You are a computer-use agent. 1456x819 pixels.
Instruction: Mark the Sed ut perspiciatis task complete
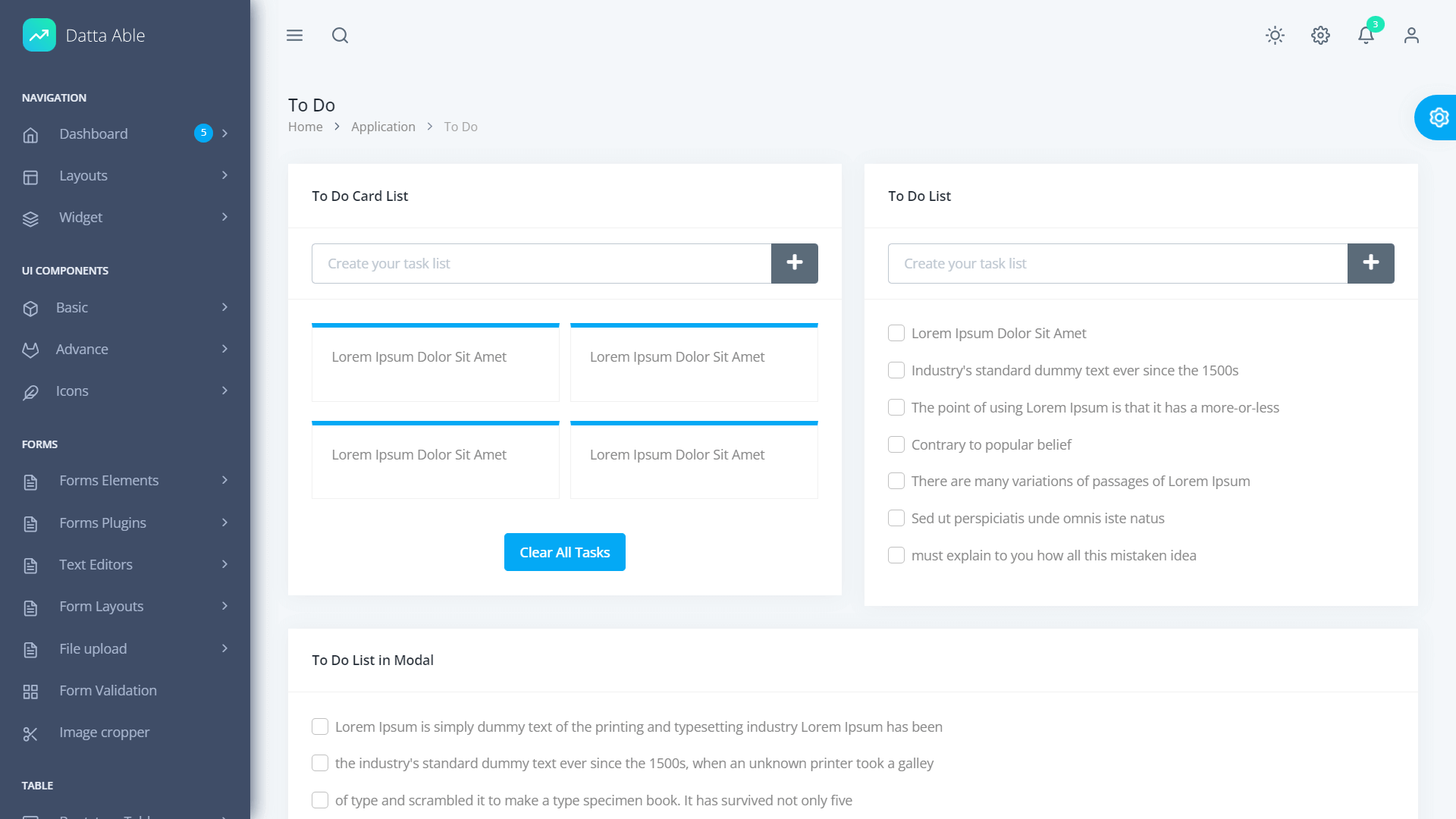pos(896,518)
